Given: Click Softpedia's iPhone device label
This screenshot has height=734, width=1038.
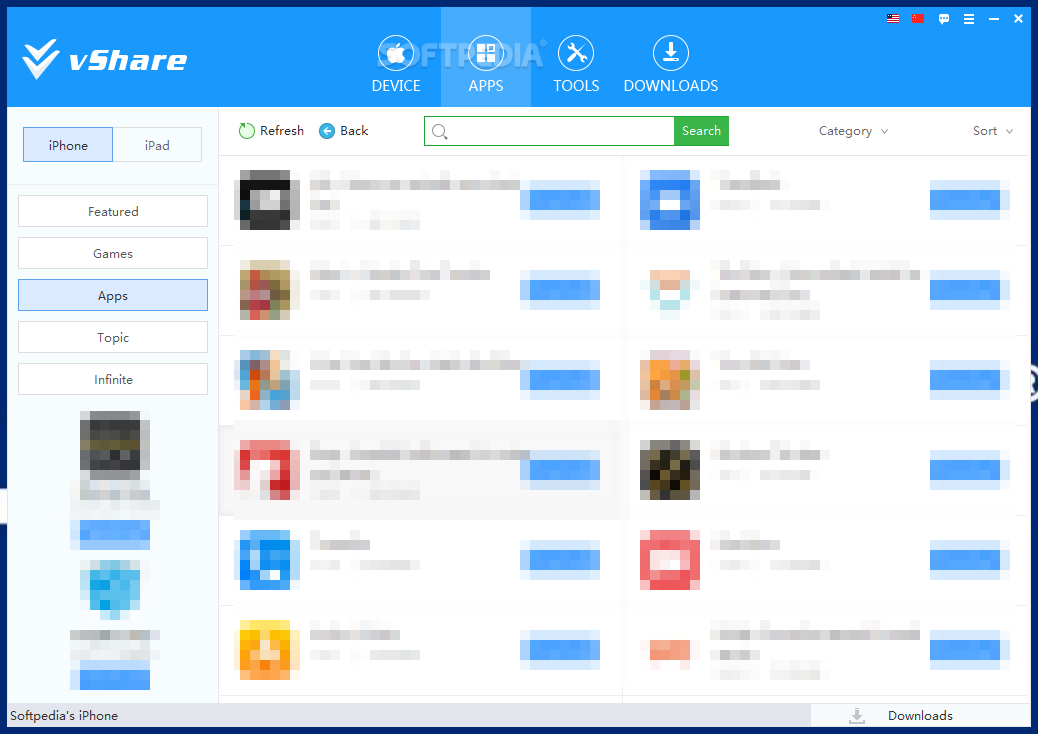Looking at the screenshot, I should click(x=64, y=715).
